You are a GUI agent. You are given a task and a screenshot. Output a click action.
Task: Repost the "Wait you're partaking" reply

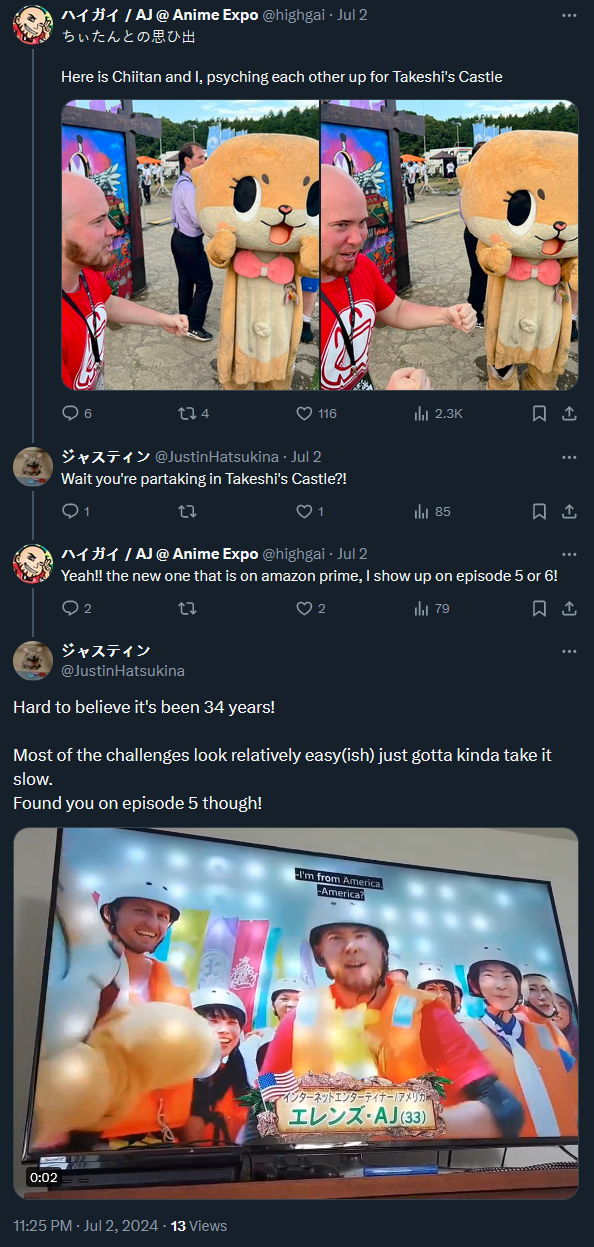[x=186, y=511]
